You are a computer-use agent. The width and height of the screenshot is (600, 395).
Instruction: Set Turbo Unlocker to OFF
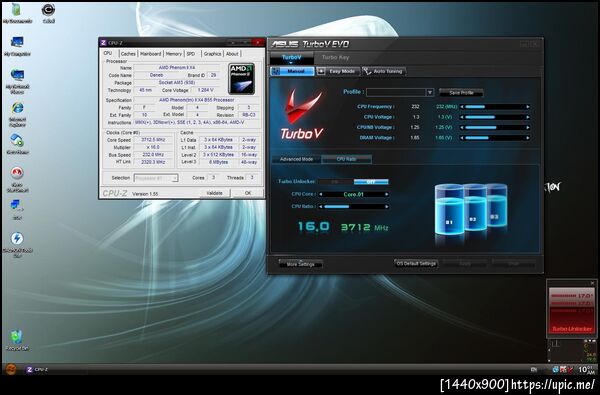point(371,182)
